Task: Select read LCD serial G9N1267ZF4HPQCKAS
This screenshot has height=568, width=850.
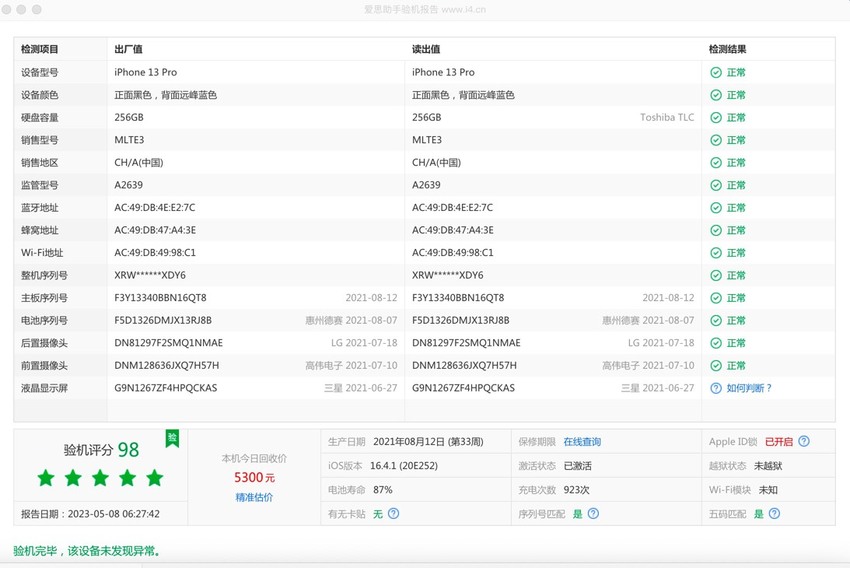Action: point(463,388)
